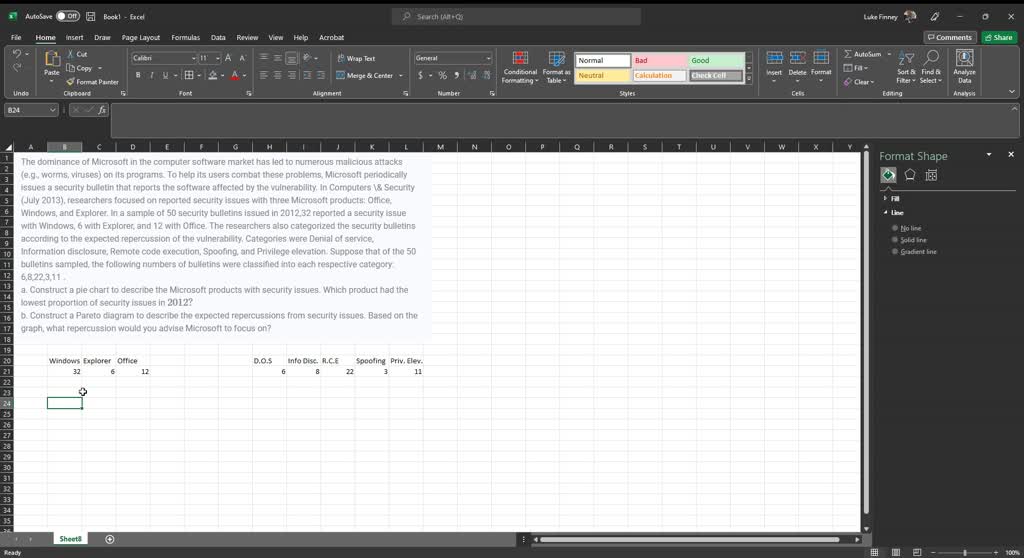This screenshot has width=1024, height=558.
Task: Apply the Bad cell style swatch
Action: (658, 60)
